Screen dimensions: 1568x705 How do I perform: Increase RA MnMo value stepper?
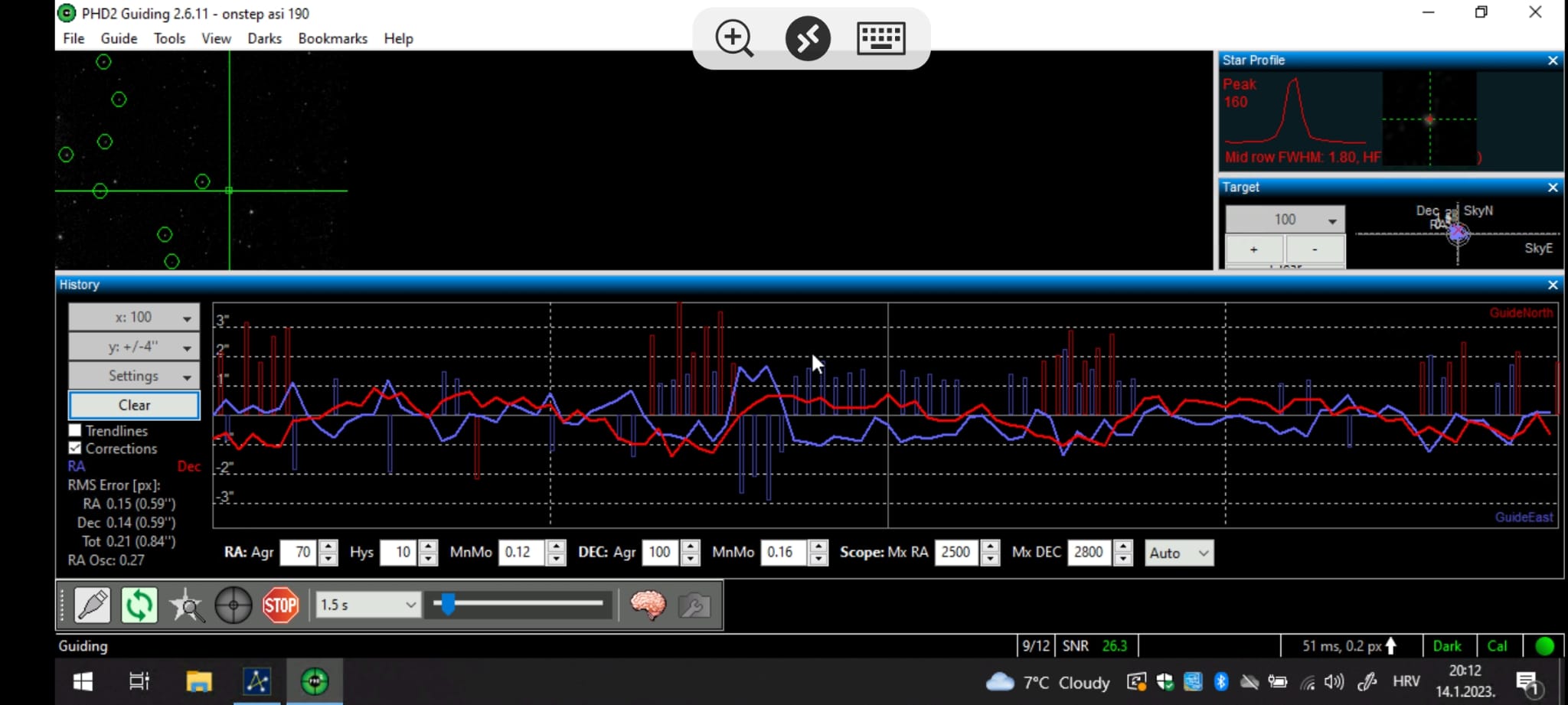click(557, 546)
